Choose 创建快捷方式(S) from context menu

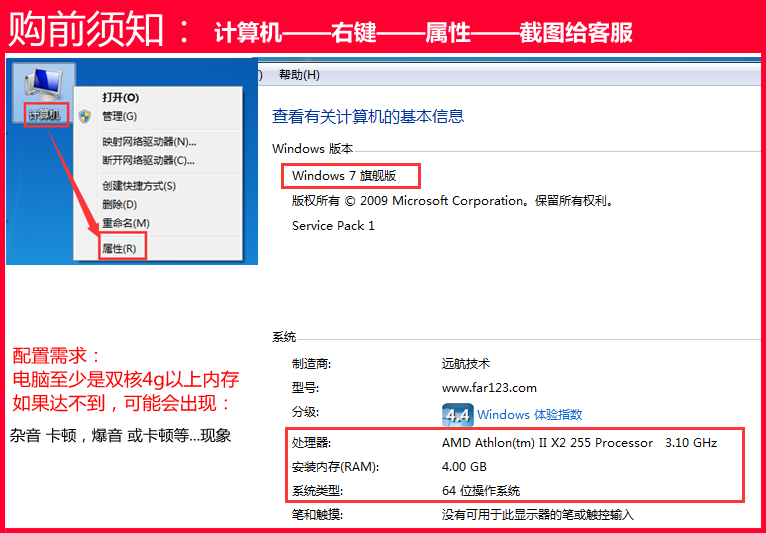pos(139,186)
